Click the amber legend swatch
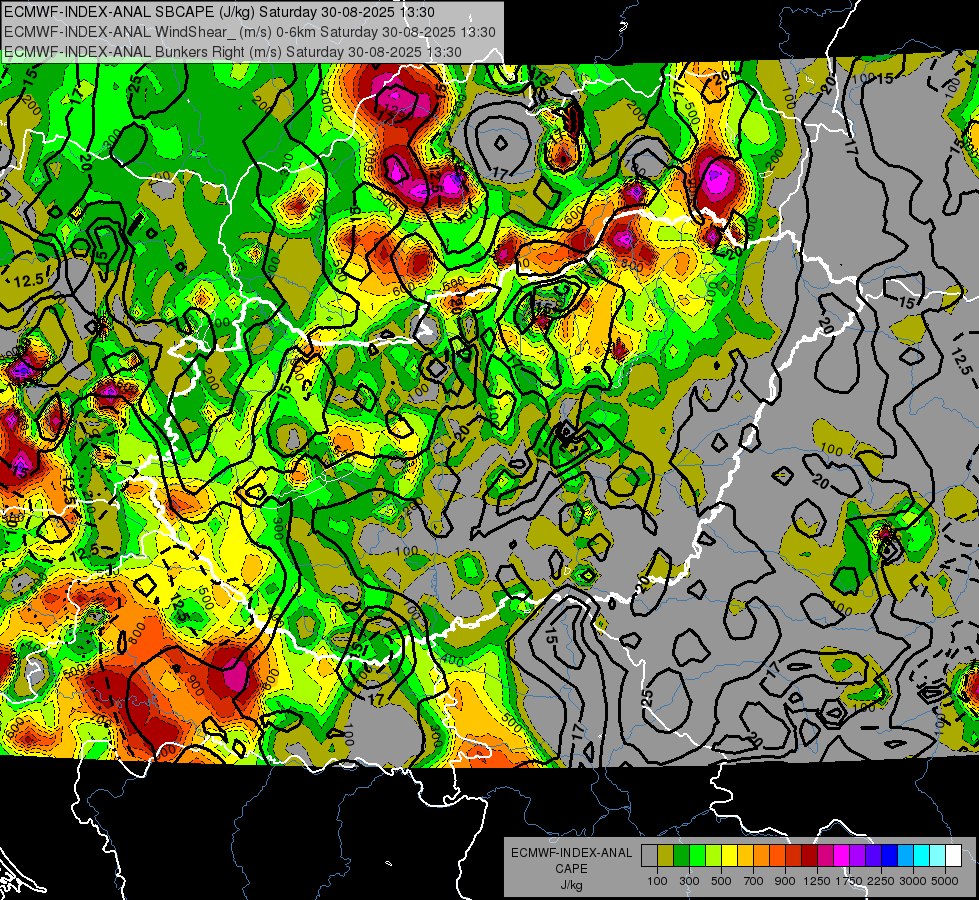This screenshot has height=900, width=979. pyautogui.click(x=745, y=855)
